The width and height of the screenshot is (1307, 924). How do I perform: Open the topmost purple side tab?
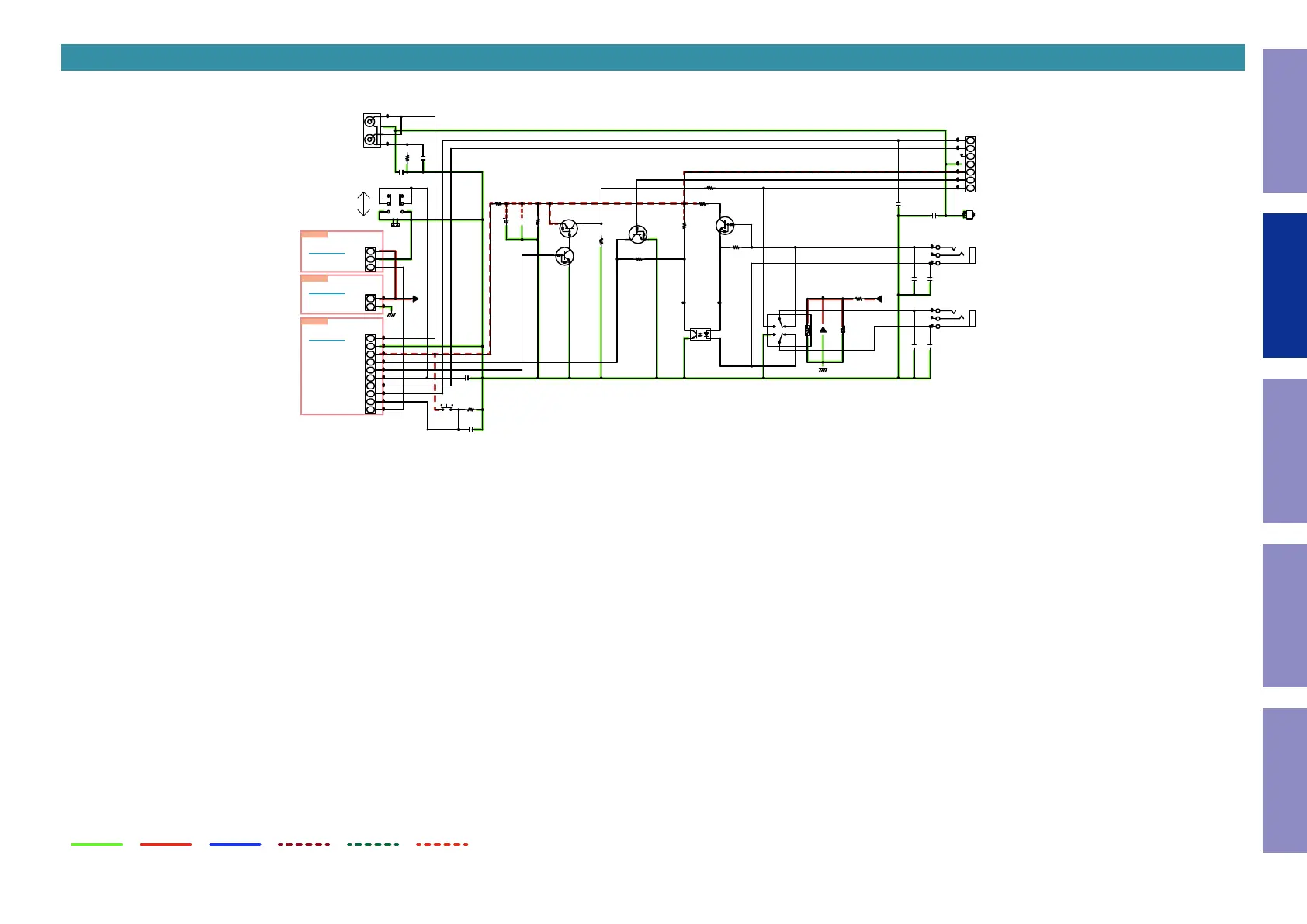tap(1284, 121)
